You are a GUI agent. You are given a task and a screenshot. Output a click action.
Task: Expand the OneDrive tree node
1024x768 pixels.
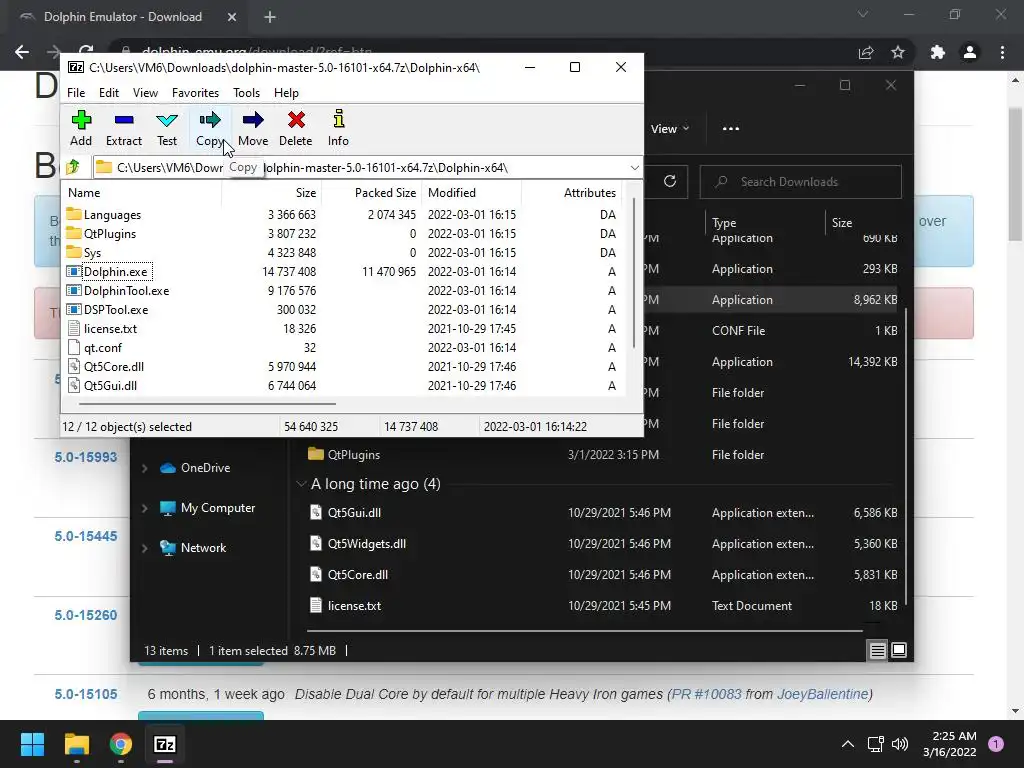pyautogui.click(x=144, y=468)
